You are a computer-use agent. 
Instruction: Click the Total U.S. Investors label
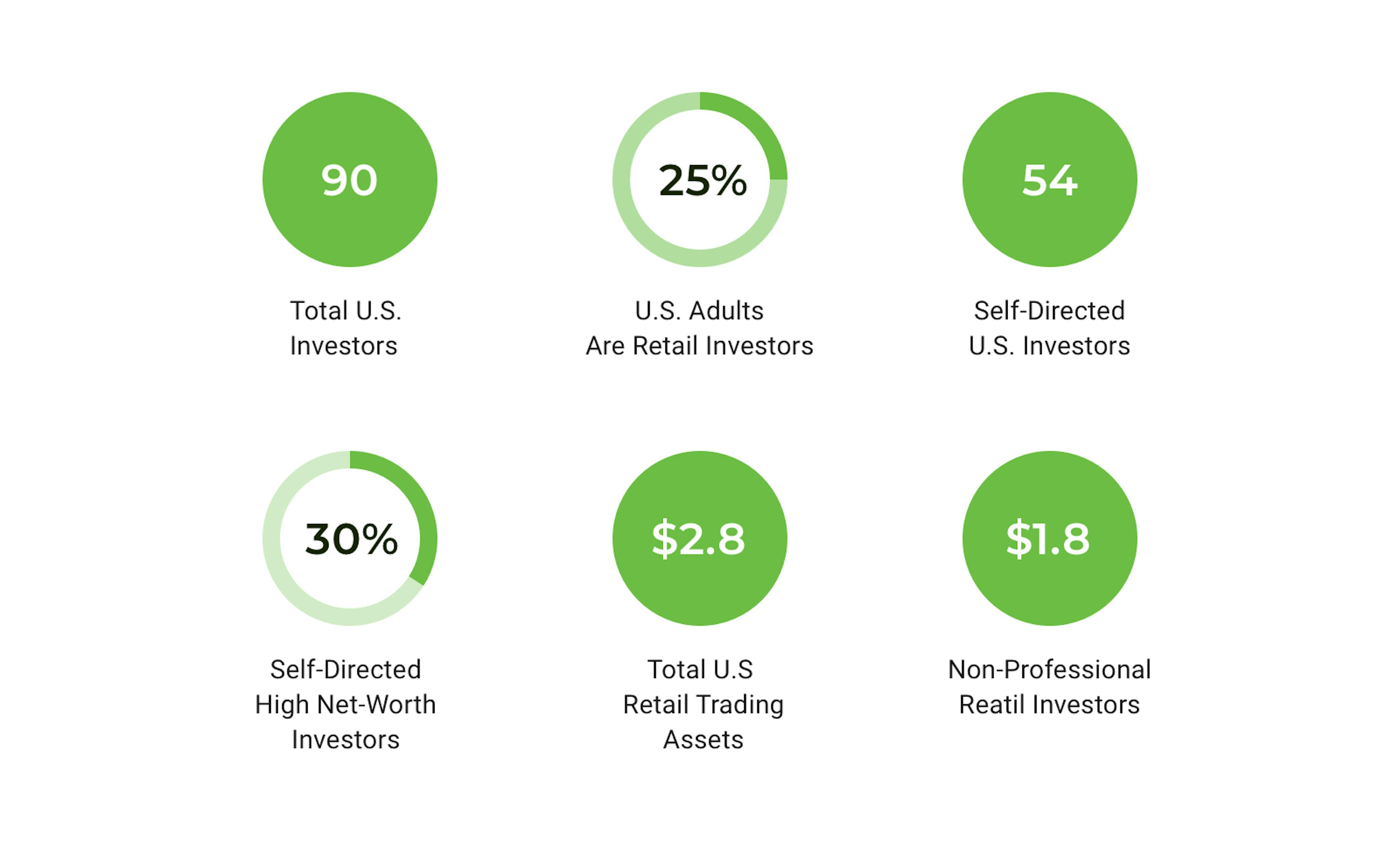point(346,328)
